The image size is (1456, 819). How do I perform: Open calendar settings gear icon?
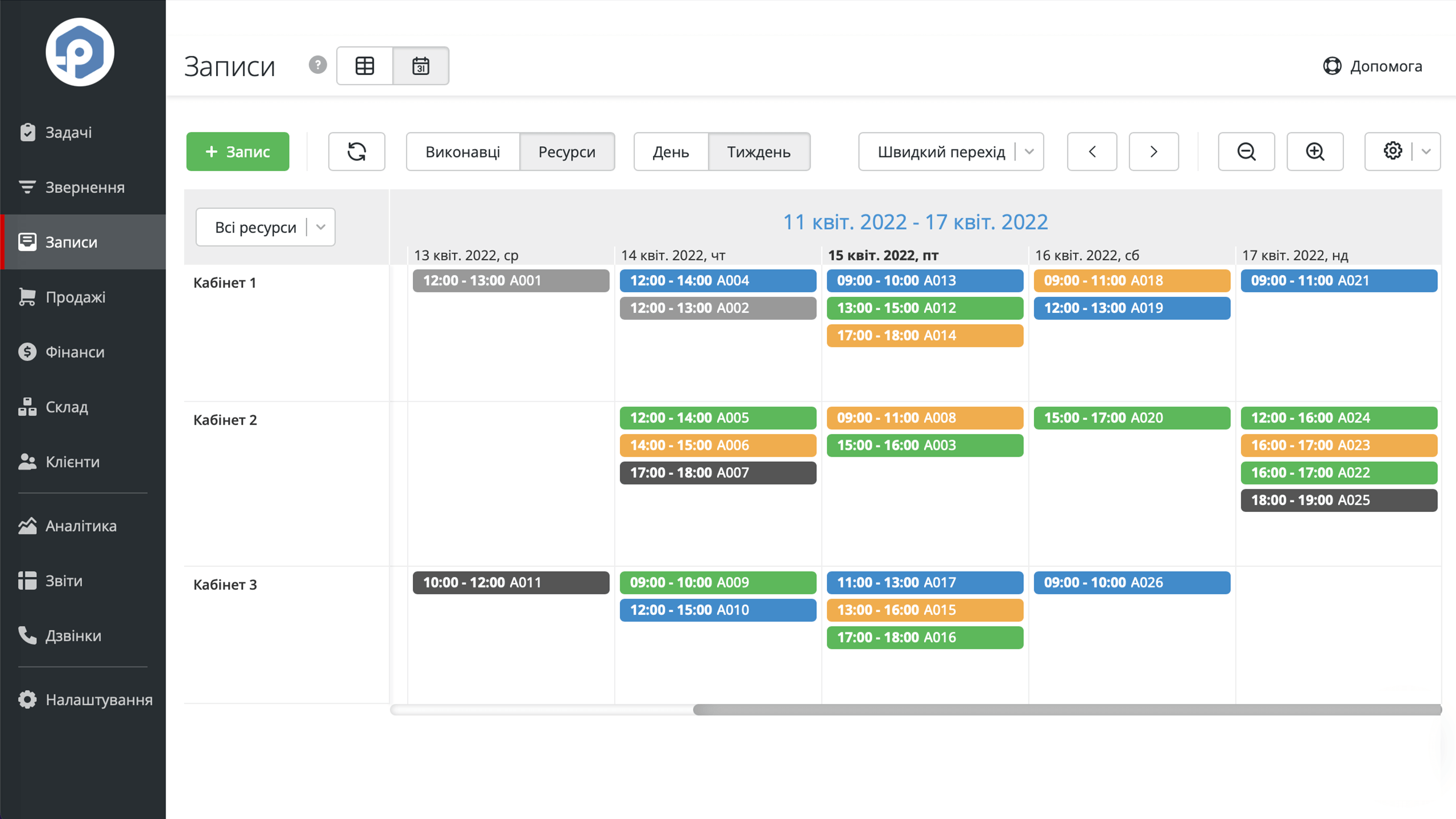[1392, 151]
